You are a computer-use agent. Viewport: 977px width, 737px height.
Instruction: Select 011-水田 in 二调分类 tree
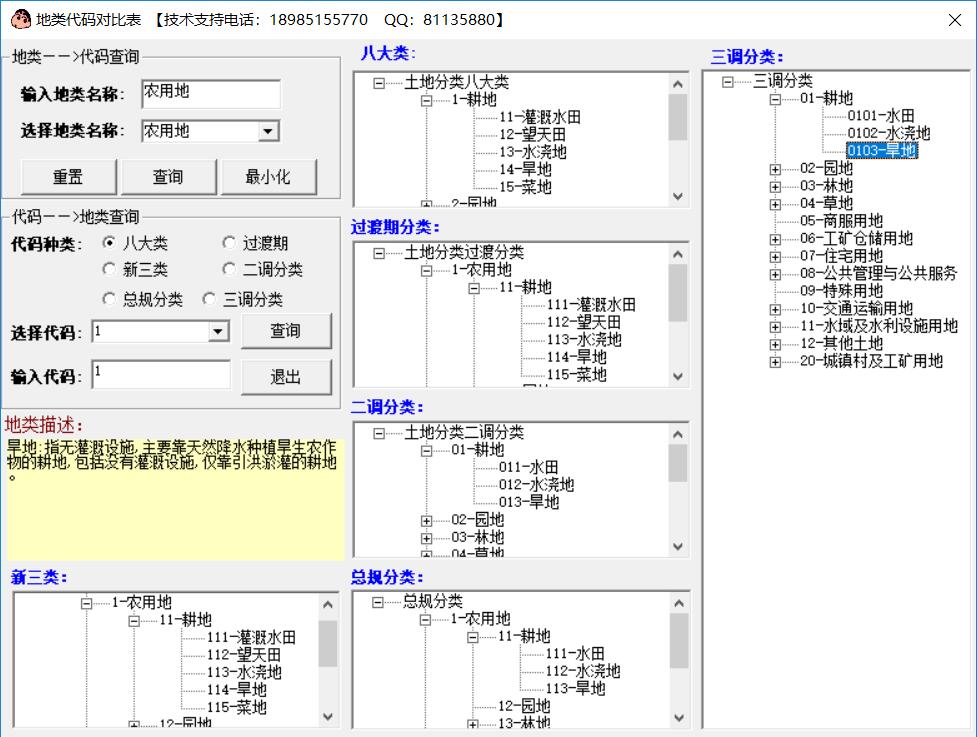pos(528,467)
